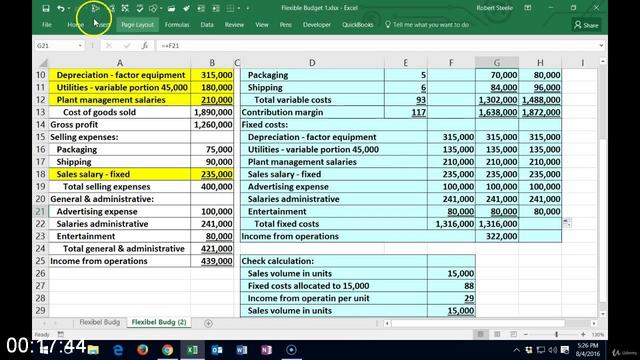
Task: Click the zoom in plus button
Action: 583,334
